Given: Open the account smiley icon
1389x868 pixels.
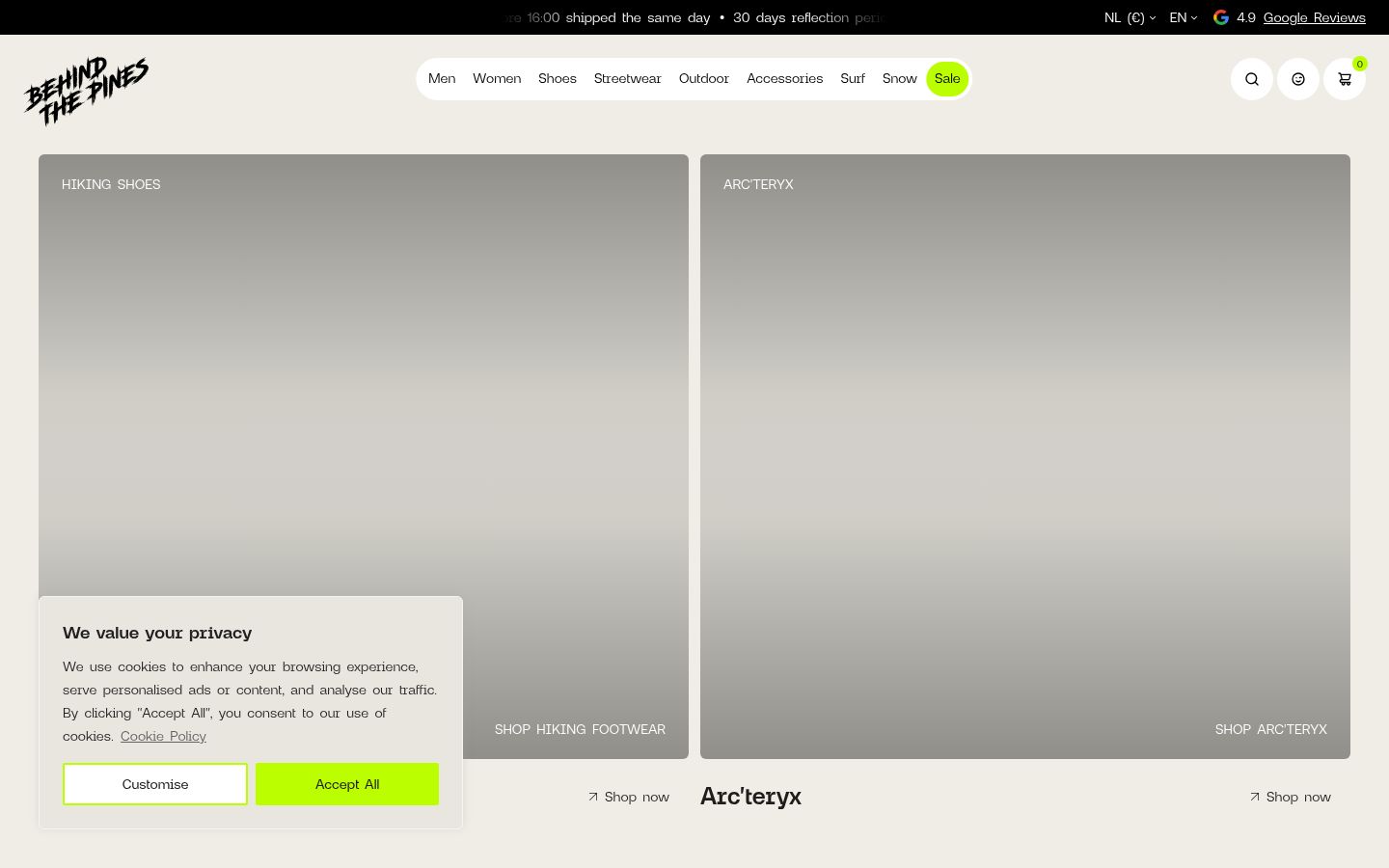Looking at the screenshot, I should 1297,79.
